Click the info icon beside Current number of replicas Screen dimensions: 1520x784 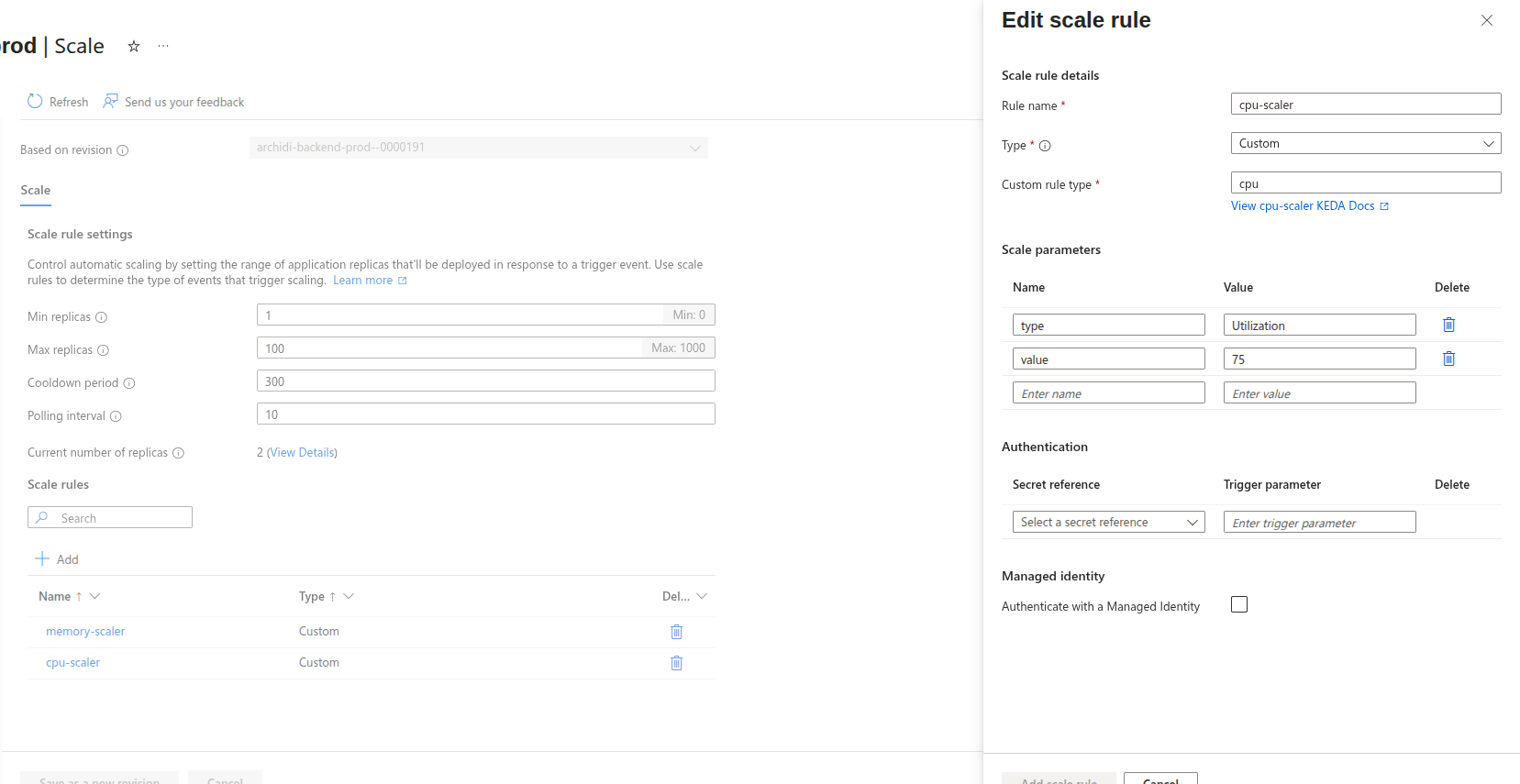pos(179,453)
